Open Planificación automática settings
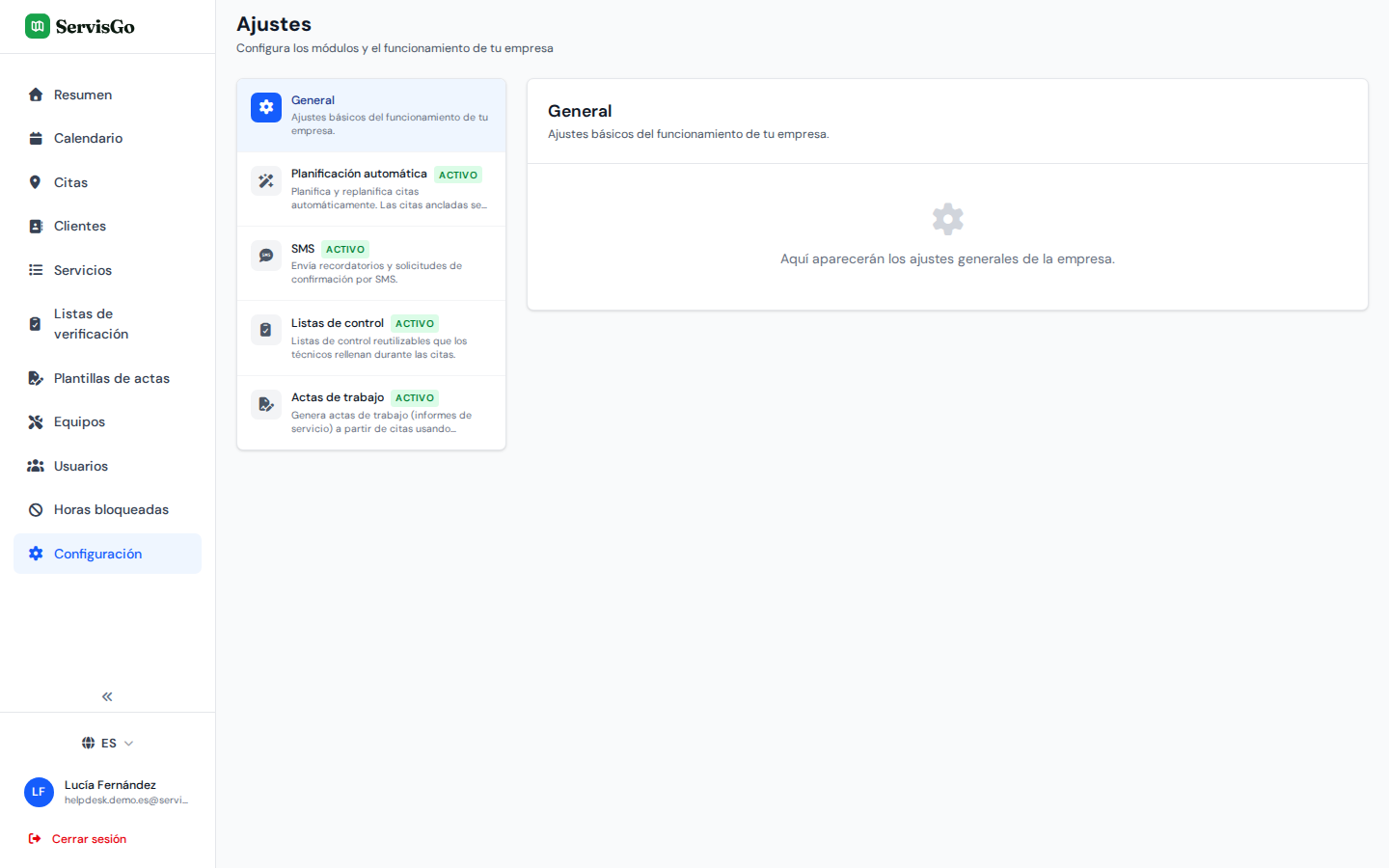This screenshot has height=868, width=1389. click(371, 189)
